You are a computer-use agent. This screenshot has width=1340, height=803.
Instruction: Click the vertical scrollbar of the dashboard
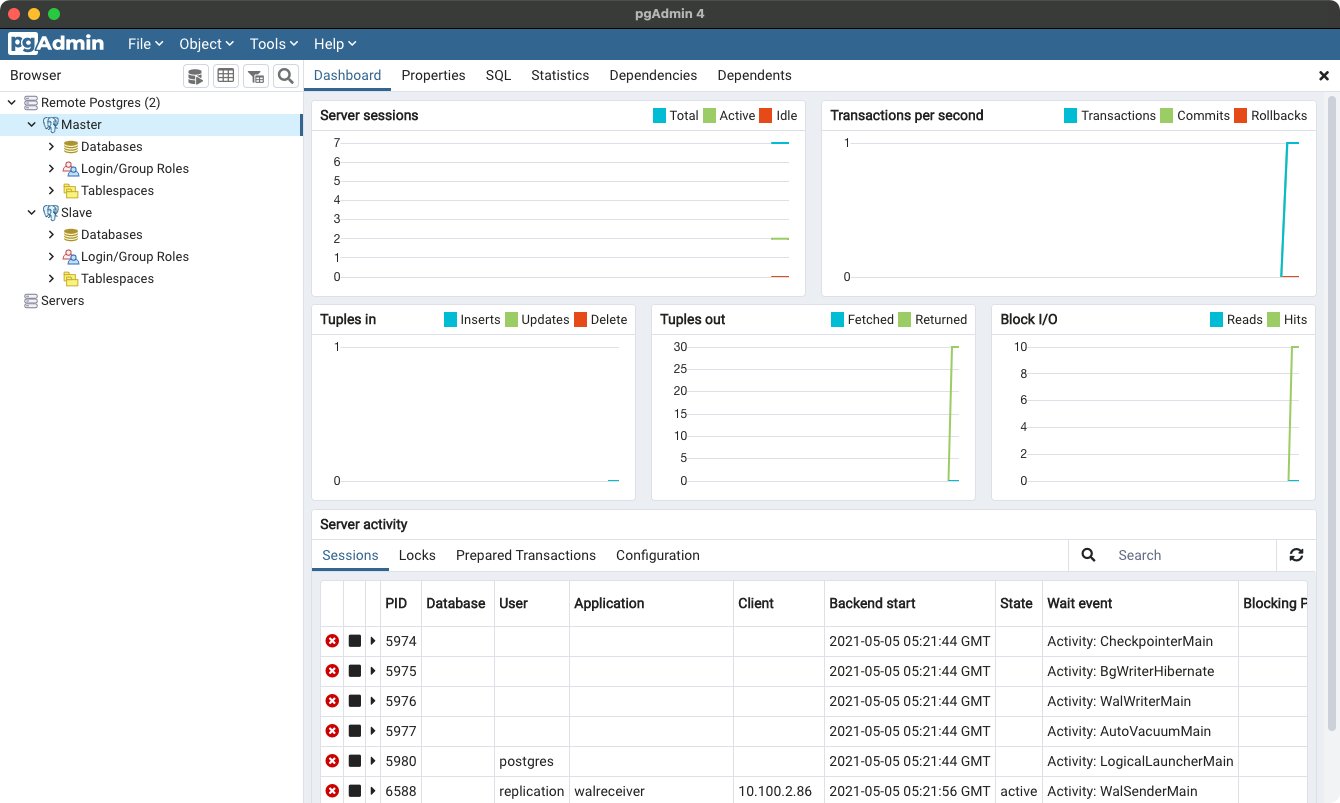pos(1332,415)
